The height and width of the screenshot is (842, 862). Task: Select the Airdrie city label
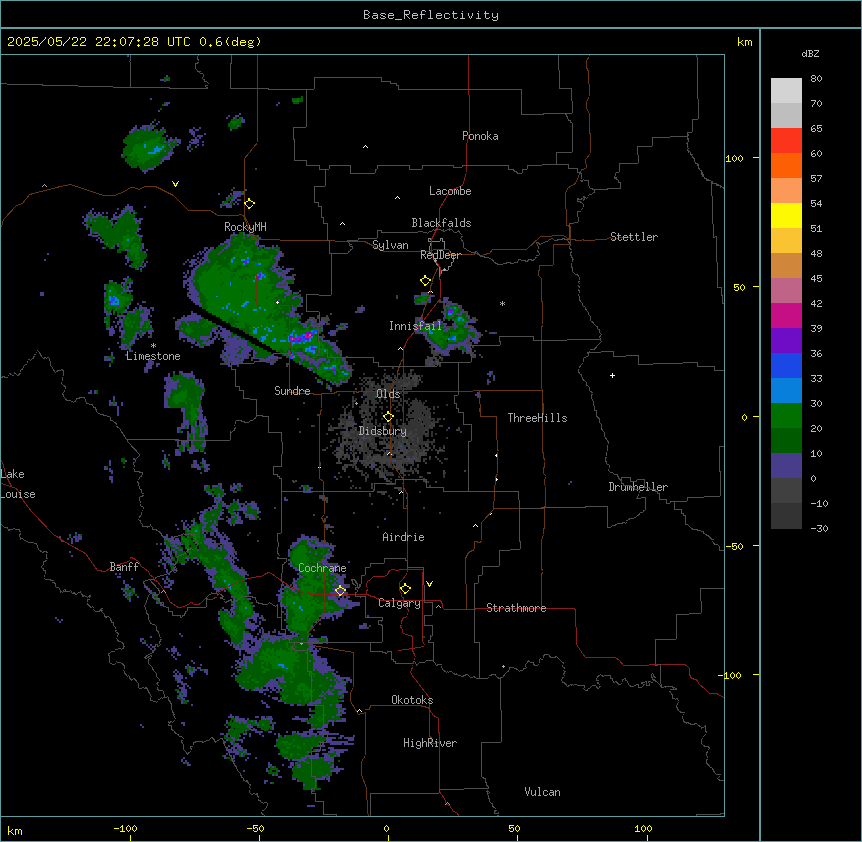(x=404, y=537)
